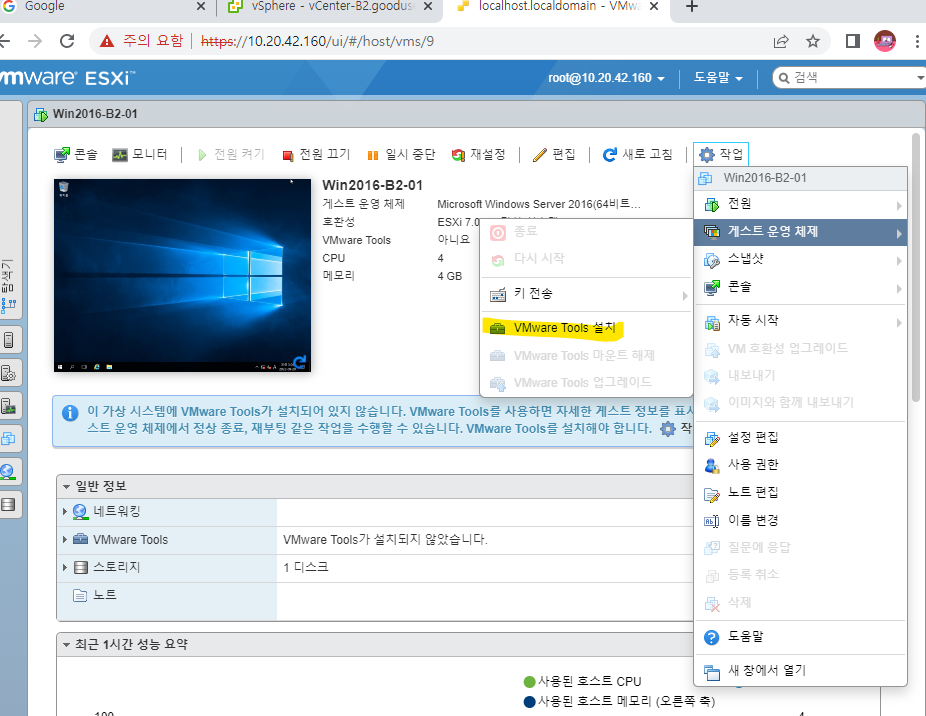Go forward with the browser forward arrow
Viewport: 926px width, 716px height.
tap(35, 41)
